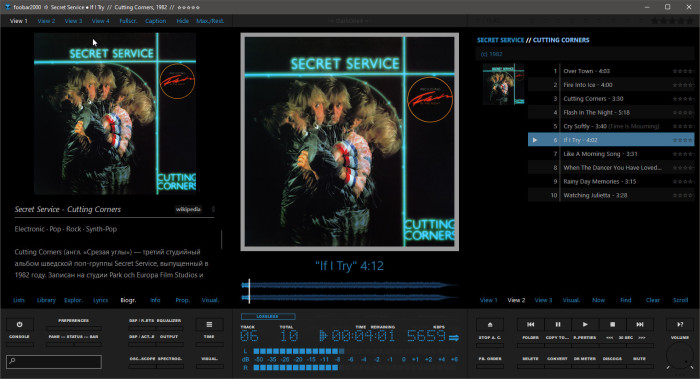The image size is (700, 379).
Task: Toggle the Oscilloscope button
Action: pos(142,358)
